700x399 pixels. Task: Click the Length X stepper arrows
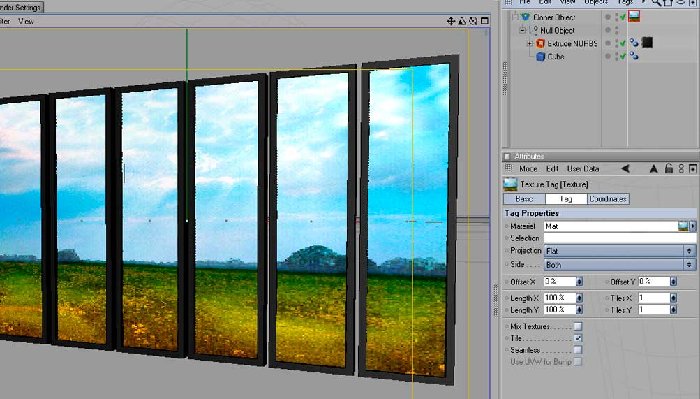tap(579, 298)
